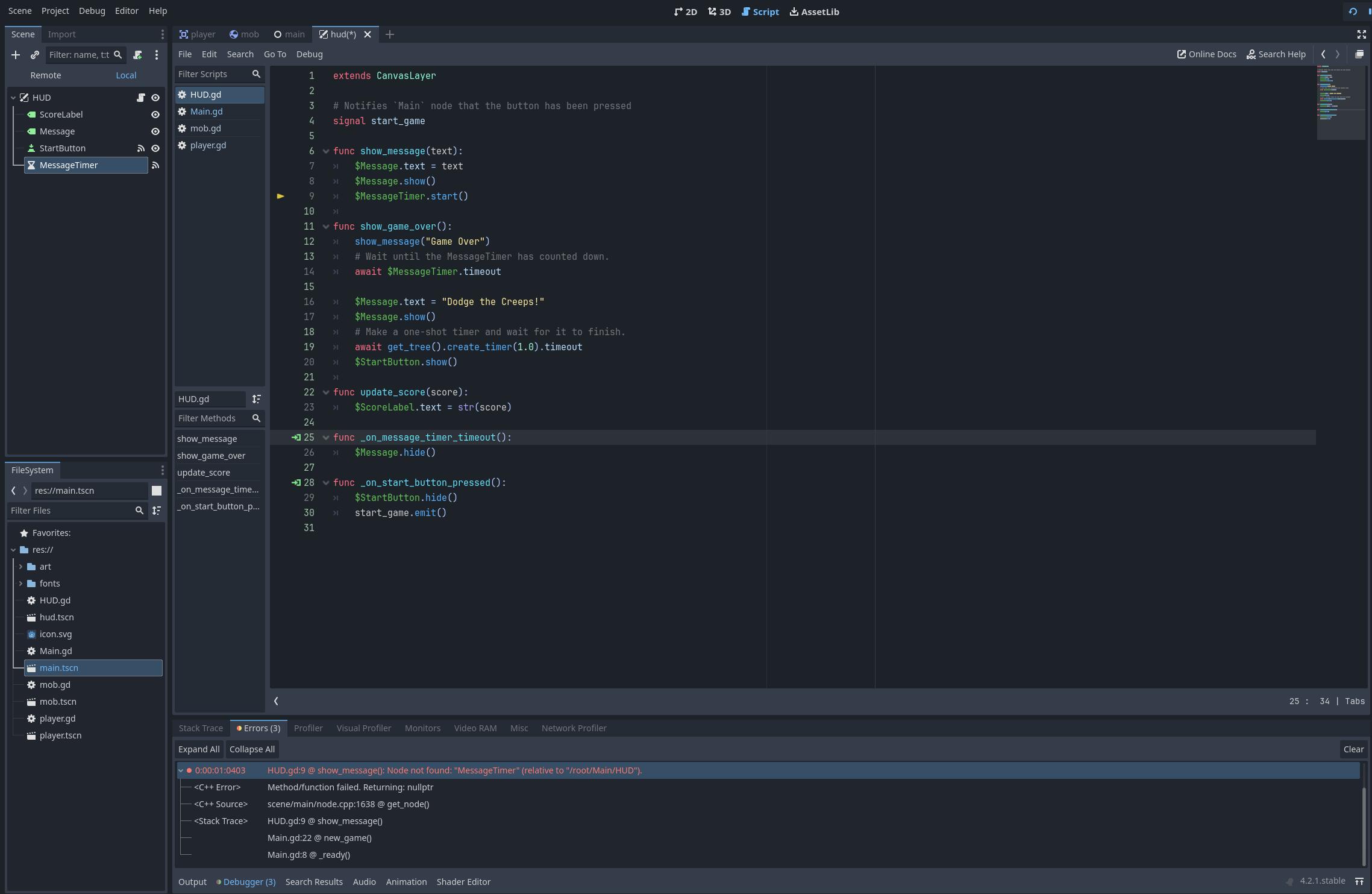This screenshot has height=894, width=1372.
Task: Expand the show_message function block
Action: click(325, 150)
